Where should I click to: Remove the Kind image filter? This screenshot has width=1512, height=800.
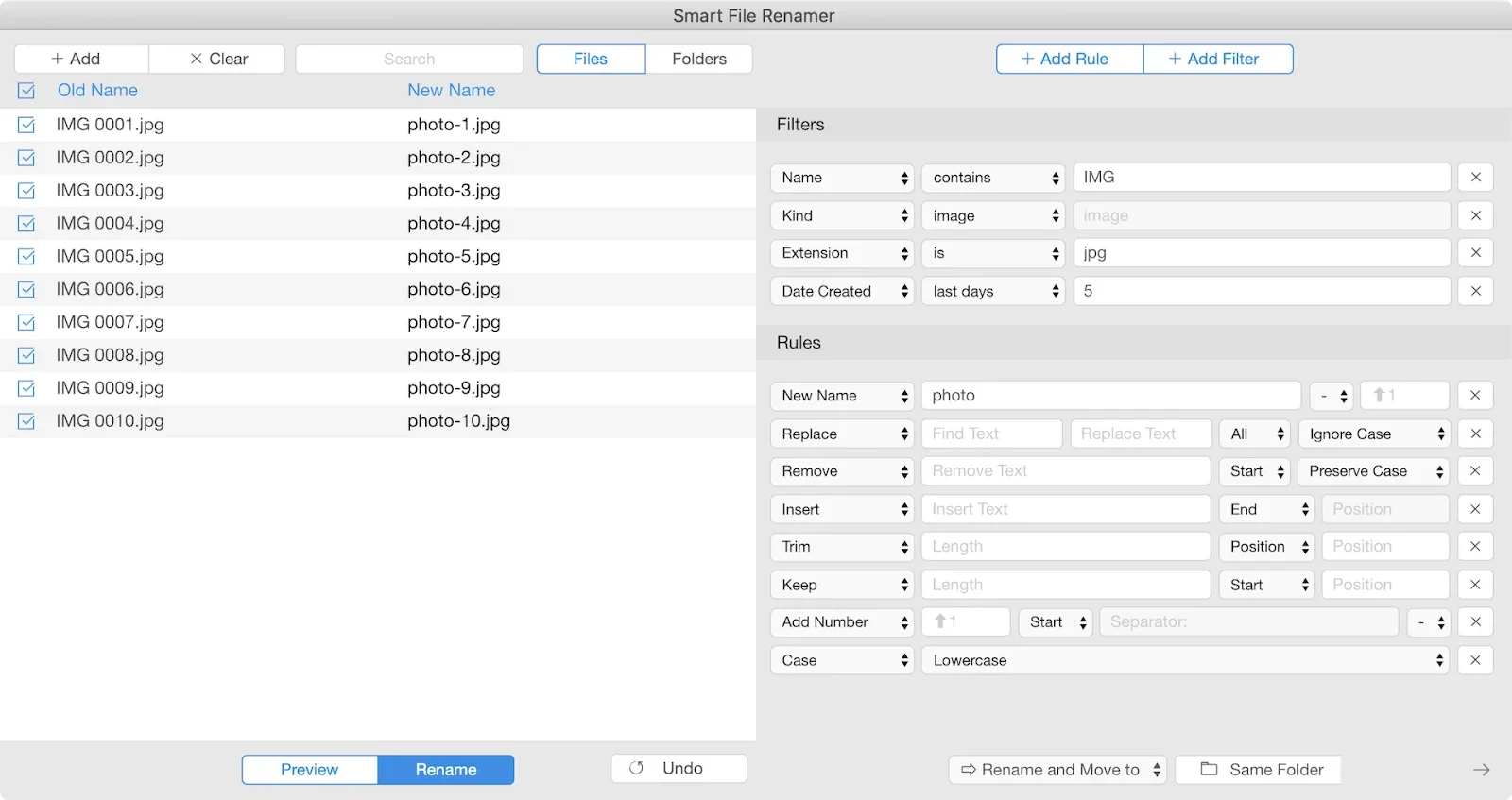(x=1475, y=215)
